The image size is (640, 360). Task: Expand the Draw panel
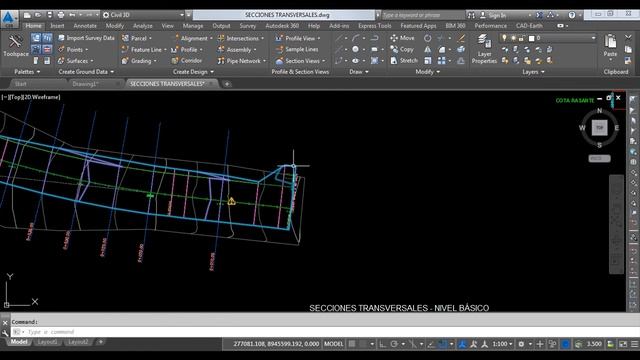pyautogui.click(x=359, y=72)
